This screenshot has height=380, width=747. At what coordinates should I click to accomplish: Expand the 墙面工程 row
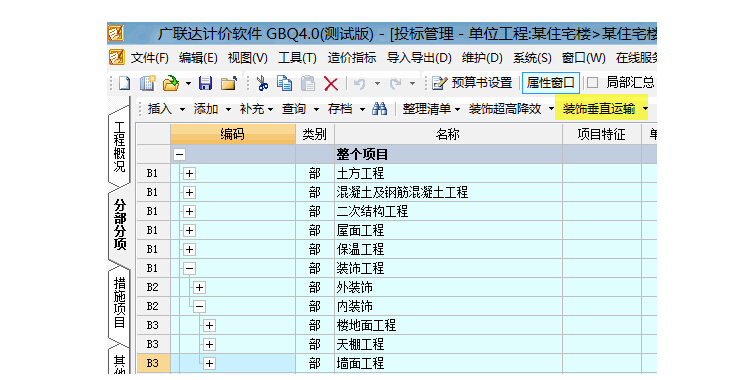209,364
